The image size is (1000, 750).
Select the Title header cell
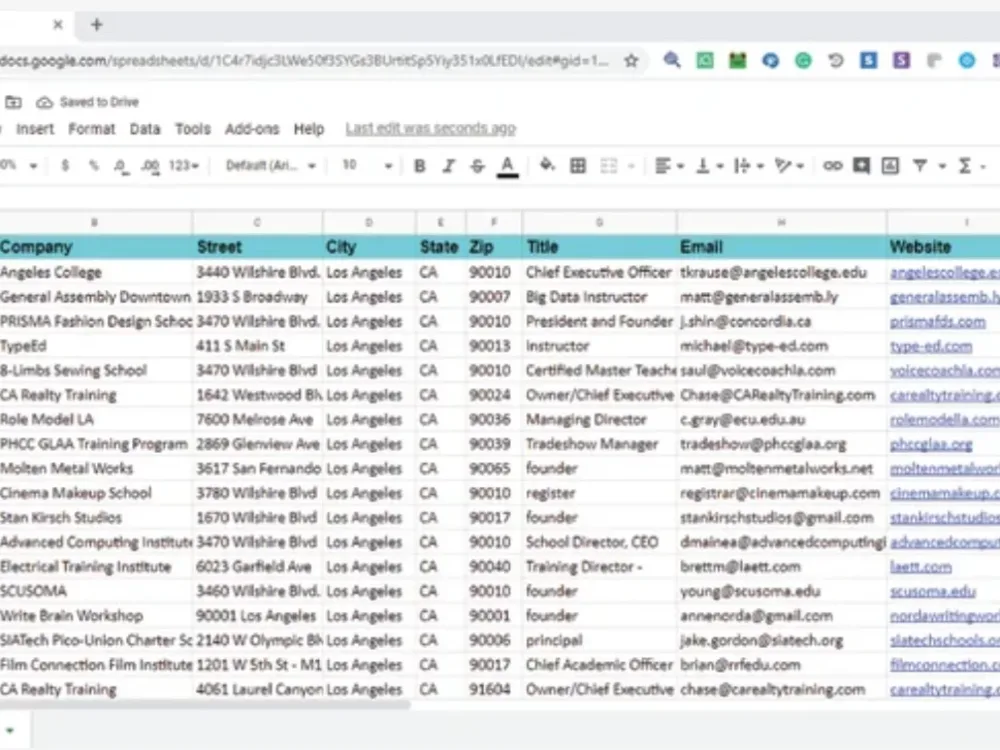pyautogui.click(x=599, y=247)
